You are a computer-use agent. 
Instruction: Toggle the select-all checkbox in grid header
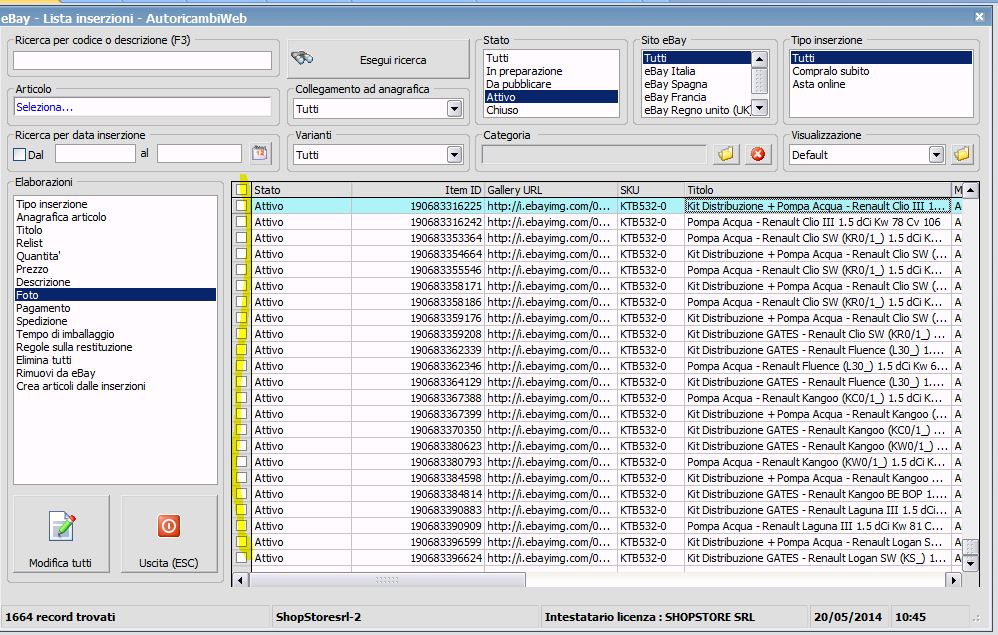click(x=241, y=190)
